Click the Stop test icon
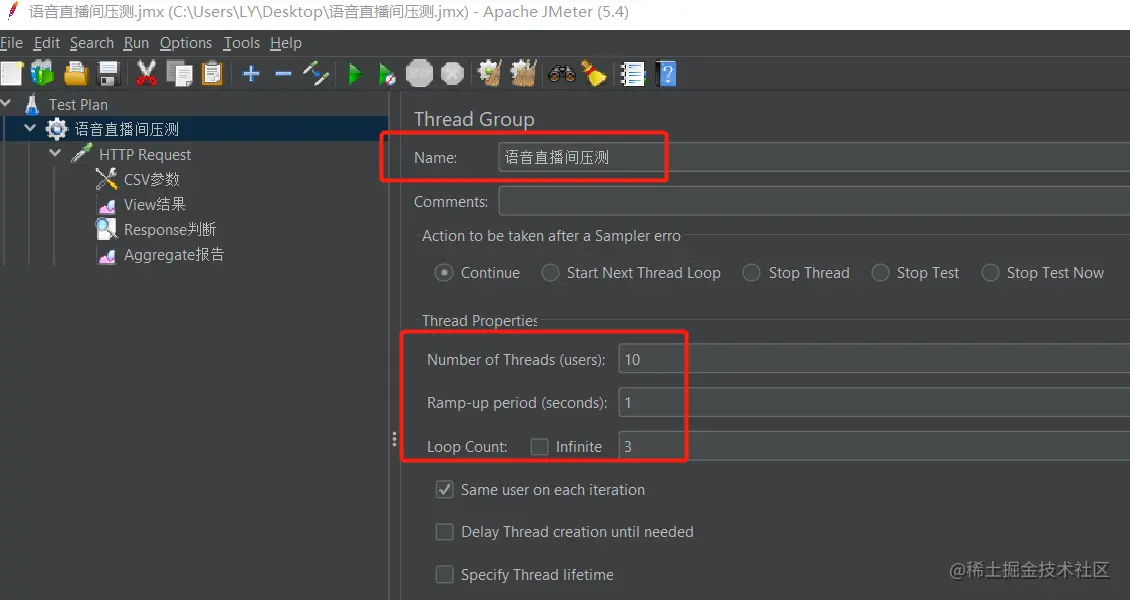 pyautogui.click(x=419, y=73)
